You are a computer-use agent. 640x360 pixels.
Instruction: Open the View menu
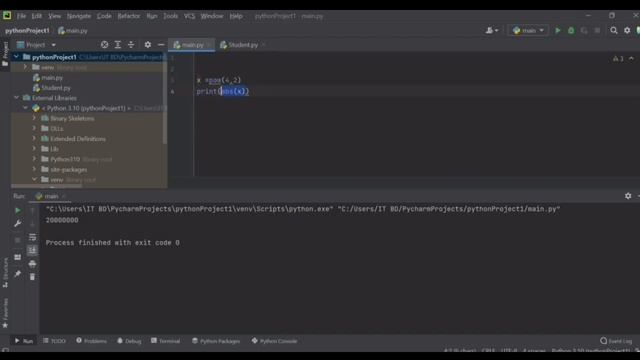pos(54,16)
